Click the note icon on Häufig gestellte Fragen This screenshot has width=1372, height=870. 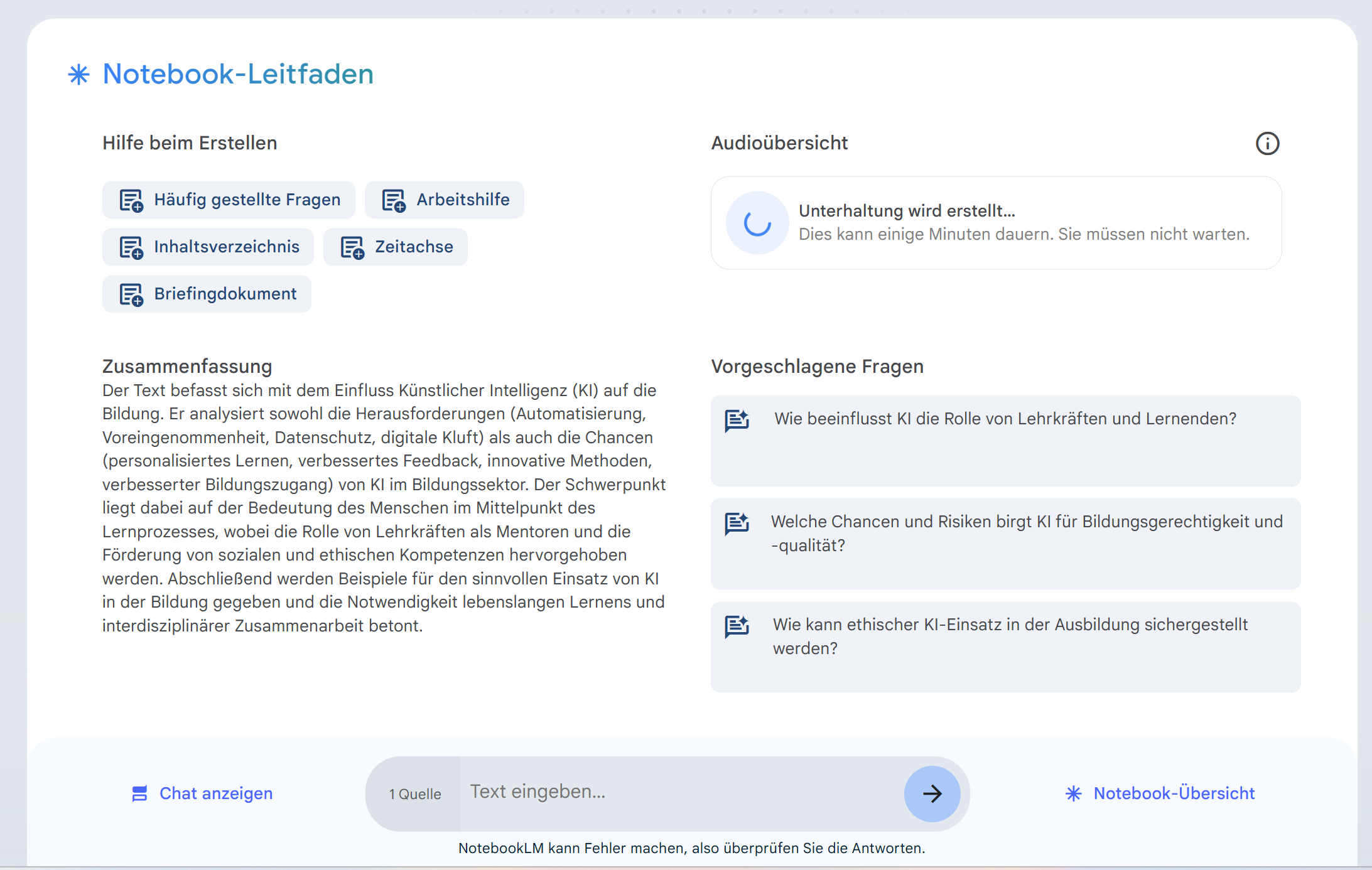(131, 200)
